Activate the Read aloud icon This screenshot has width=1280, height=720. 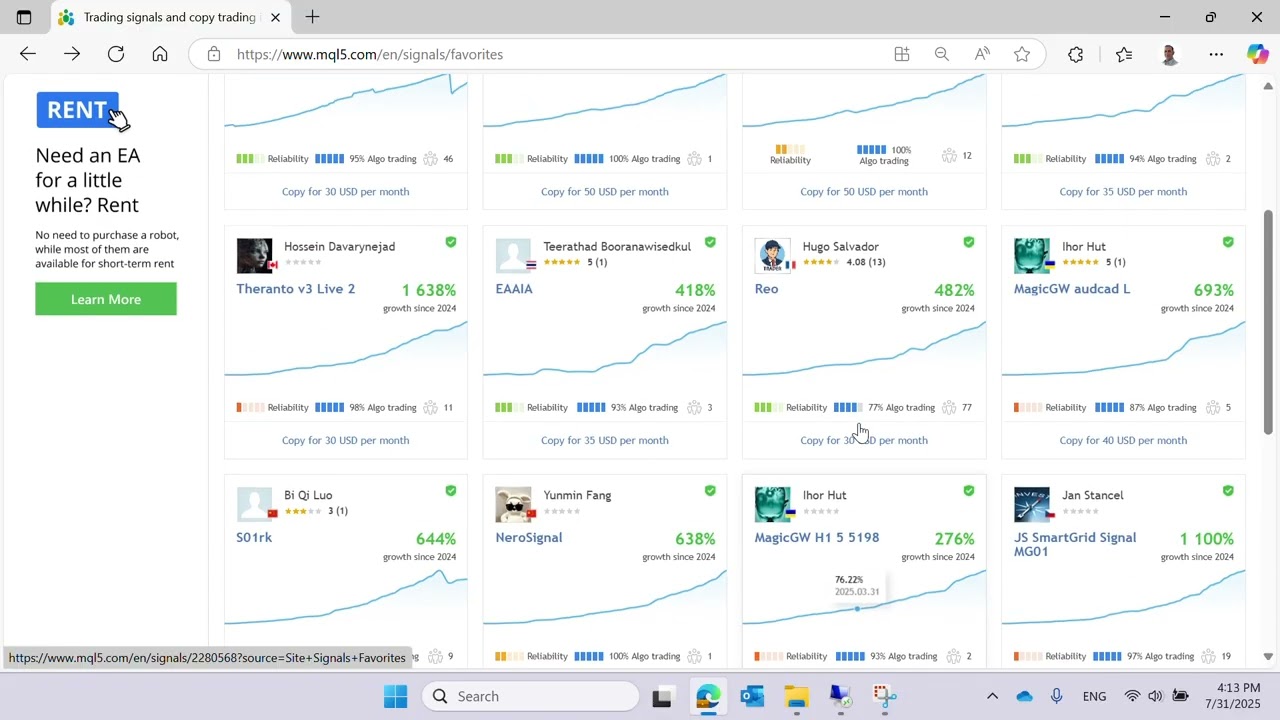coord(982,54)
